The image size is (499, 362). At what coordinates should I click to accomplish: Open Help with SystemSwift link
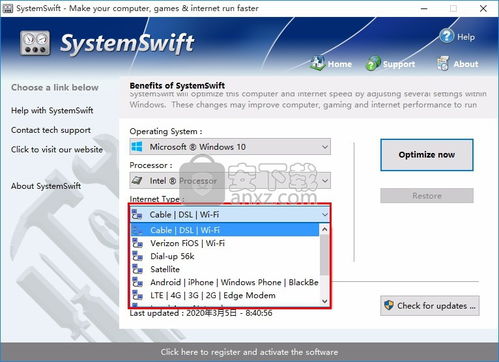(x=52, y=110)
